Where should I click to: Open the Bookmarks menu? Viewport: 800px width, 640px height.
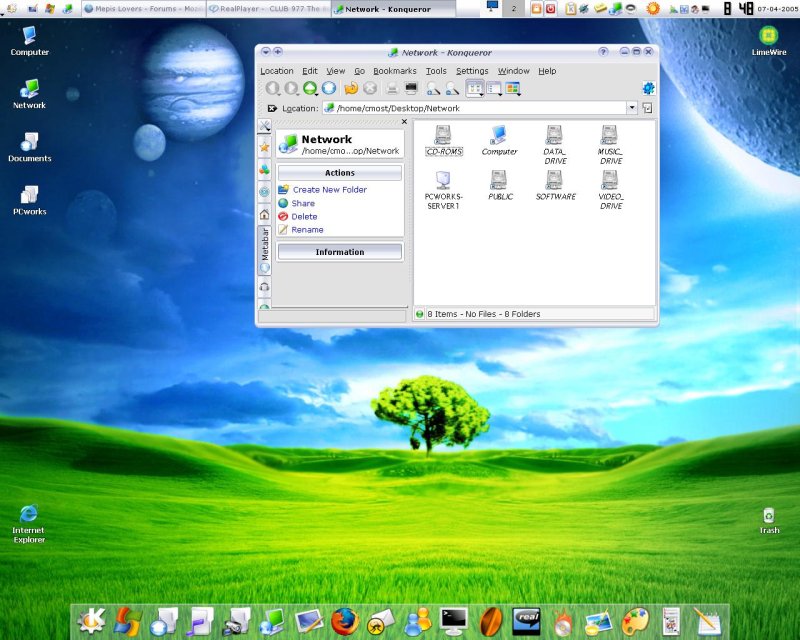[394, 71]
